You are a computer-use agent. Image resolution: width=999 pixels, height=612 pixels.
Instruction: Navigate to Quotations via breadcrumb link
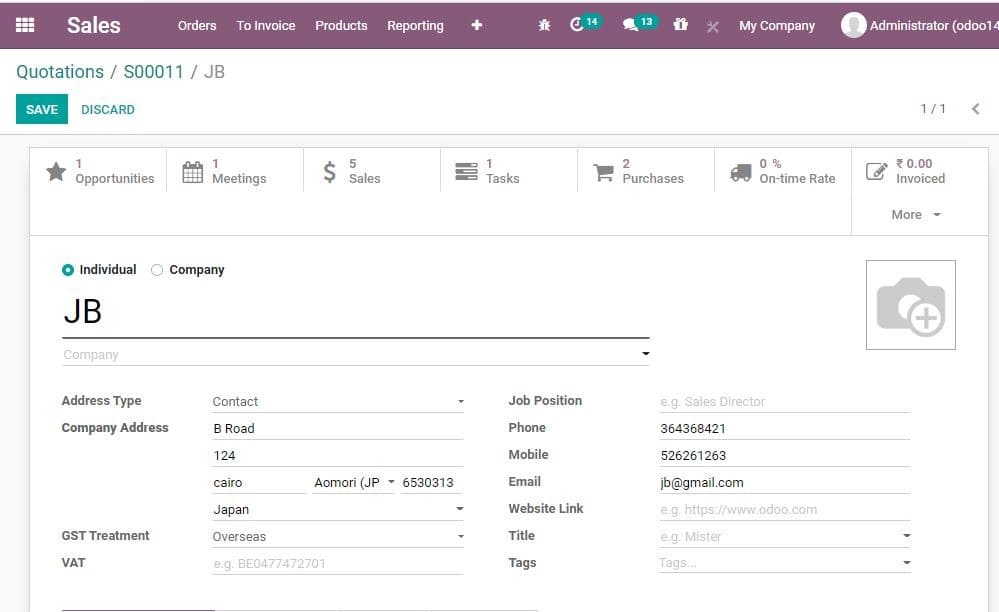point(59,71)
